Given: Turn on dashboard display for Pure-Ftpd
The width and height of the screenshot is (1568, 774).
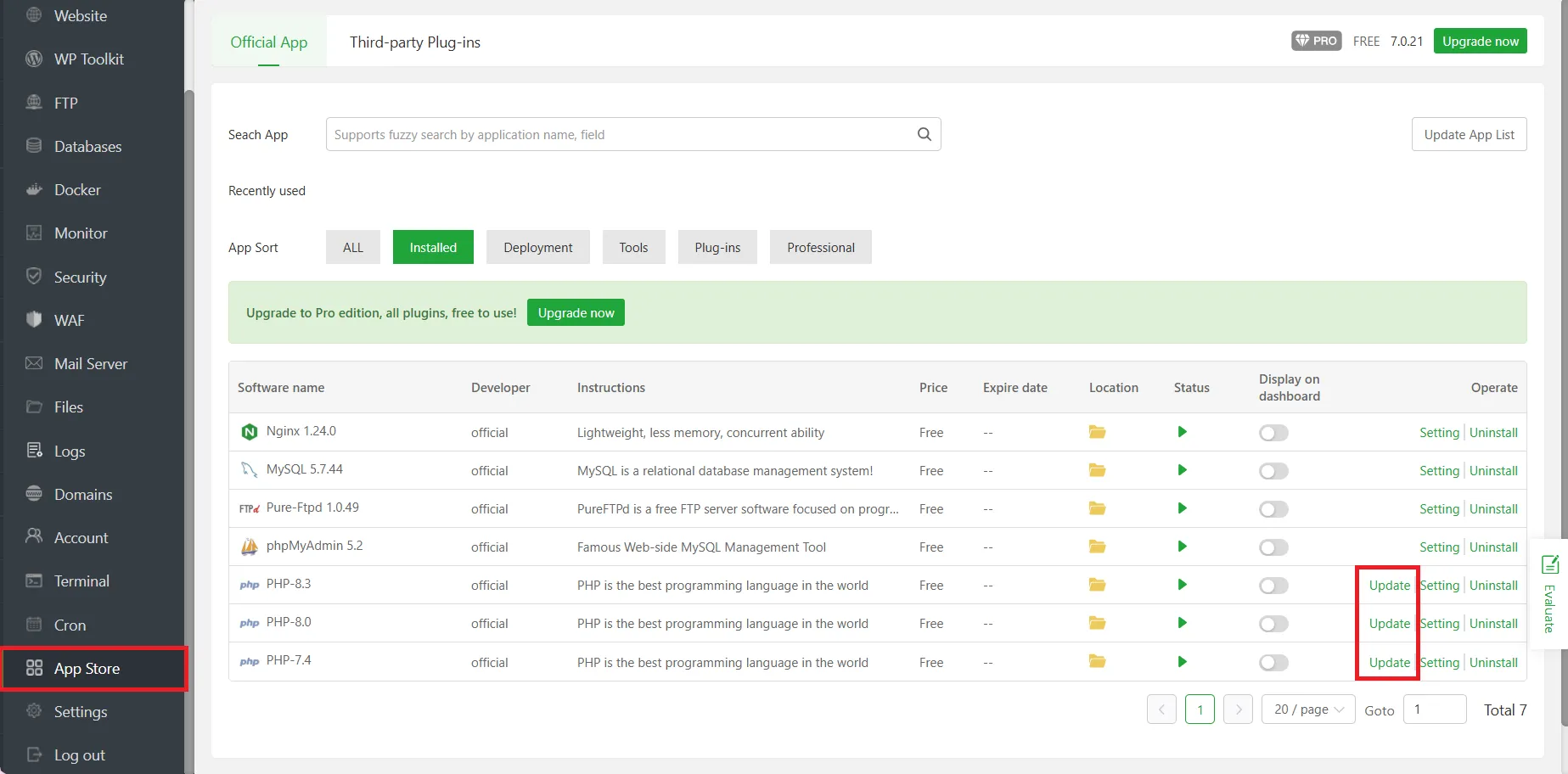Looking at the screenshot, I should pos(1273,509).
